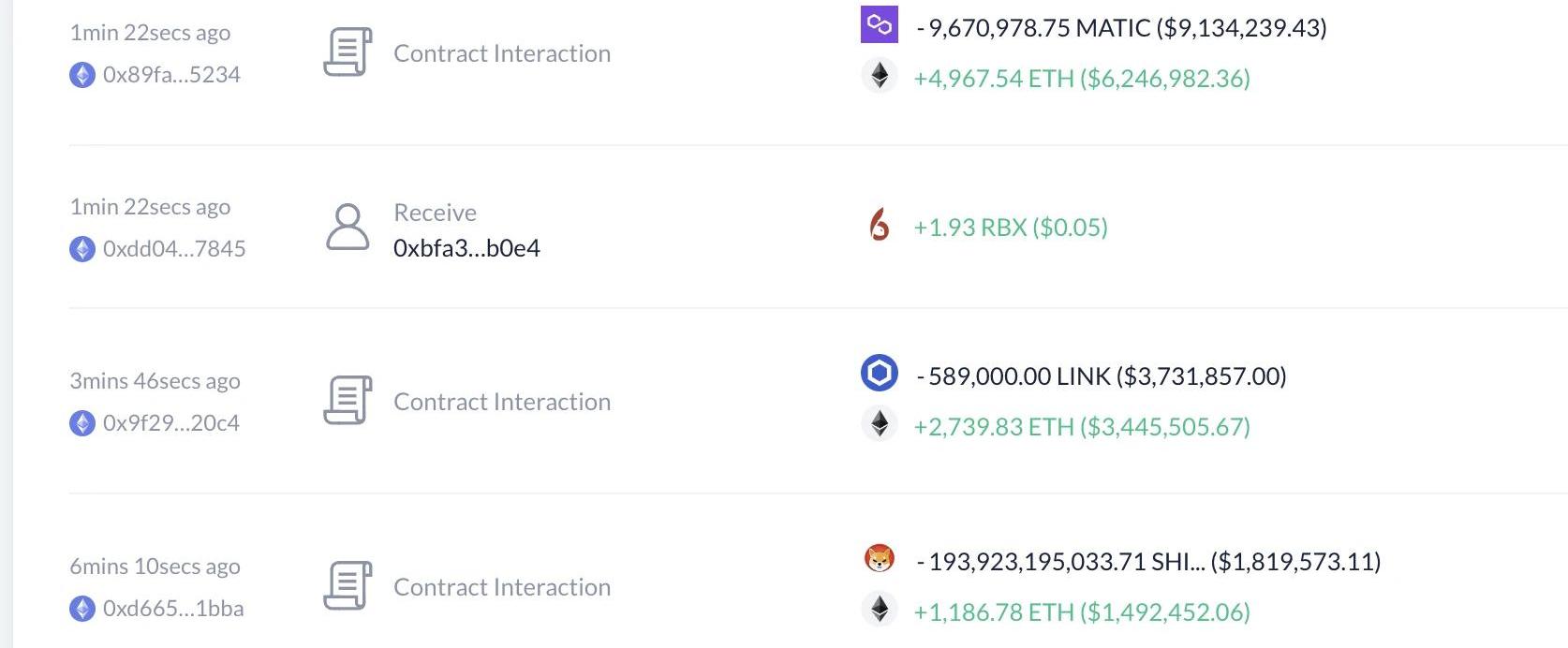Click the +1.93 RBX ($0.05) amount
1568x648 pixels.
[x=1011, y=228]
